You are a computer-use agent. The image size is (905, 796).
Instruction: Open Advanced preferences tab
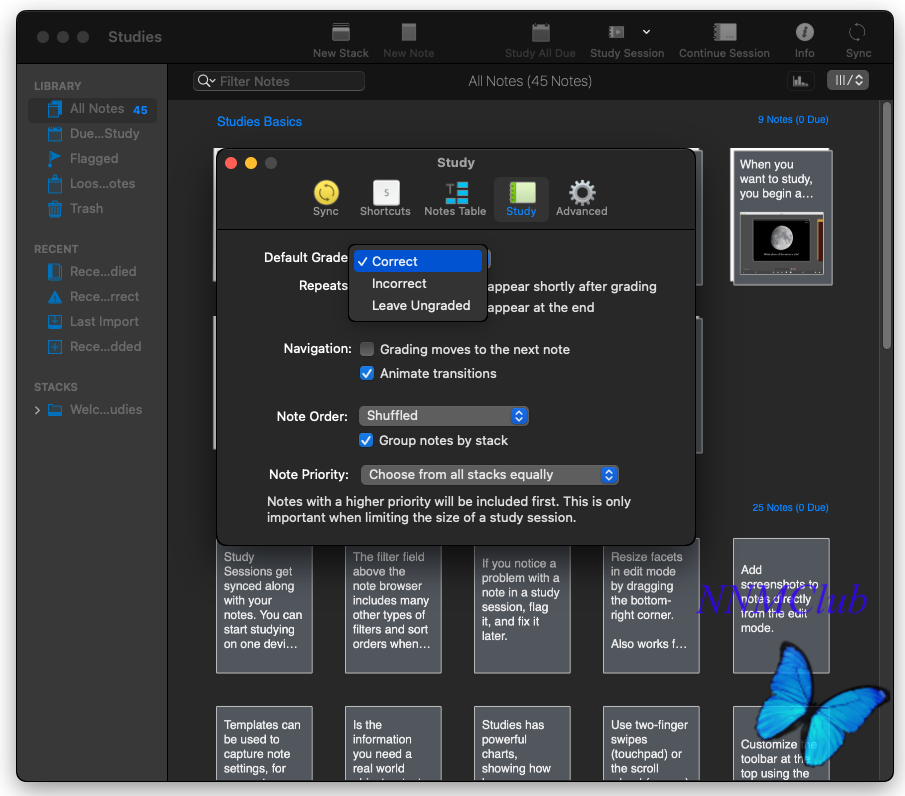click(x=582, y=199)
